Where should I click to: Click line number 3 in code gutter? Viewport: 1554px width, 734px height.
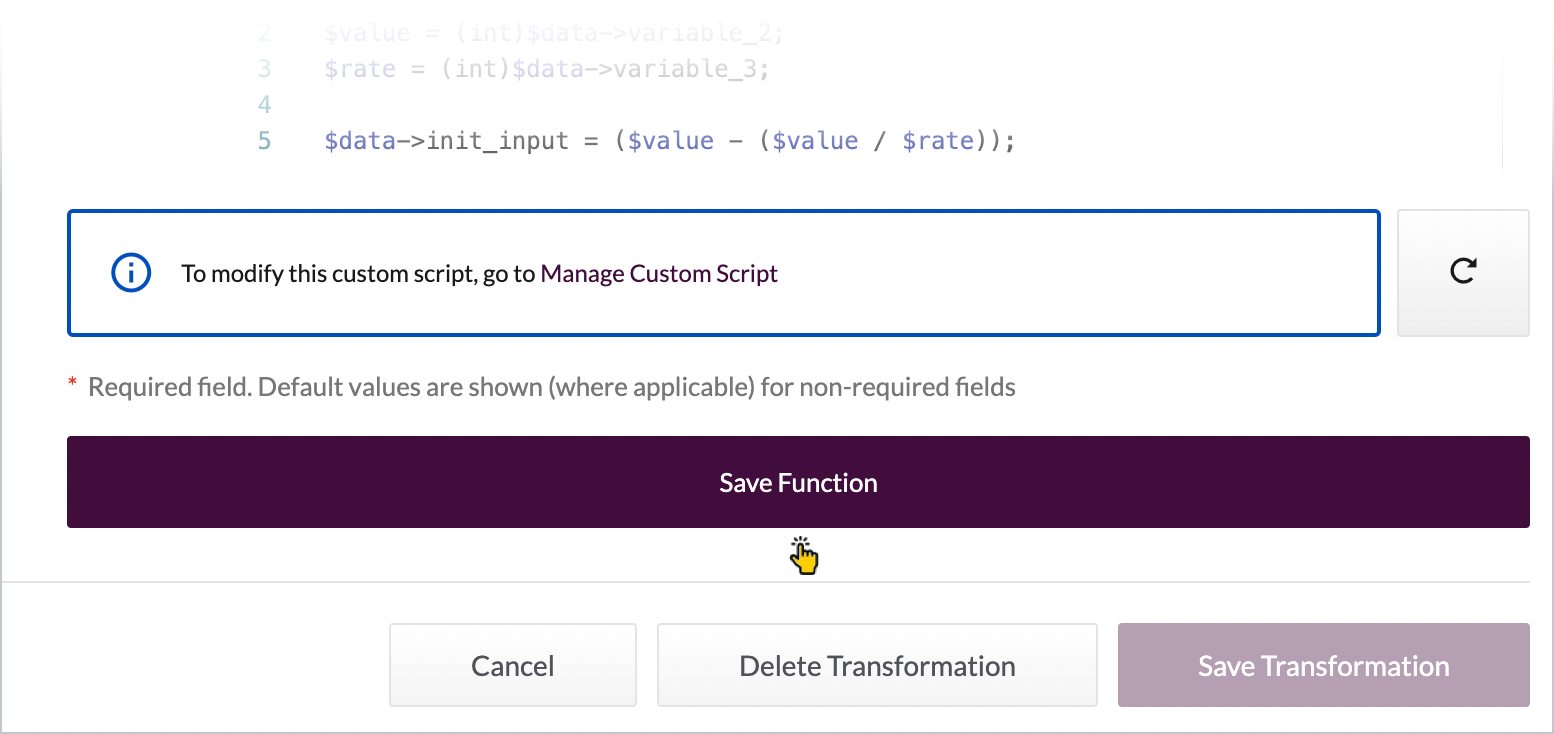(264, 69)
